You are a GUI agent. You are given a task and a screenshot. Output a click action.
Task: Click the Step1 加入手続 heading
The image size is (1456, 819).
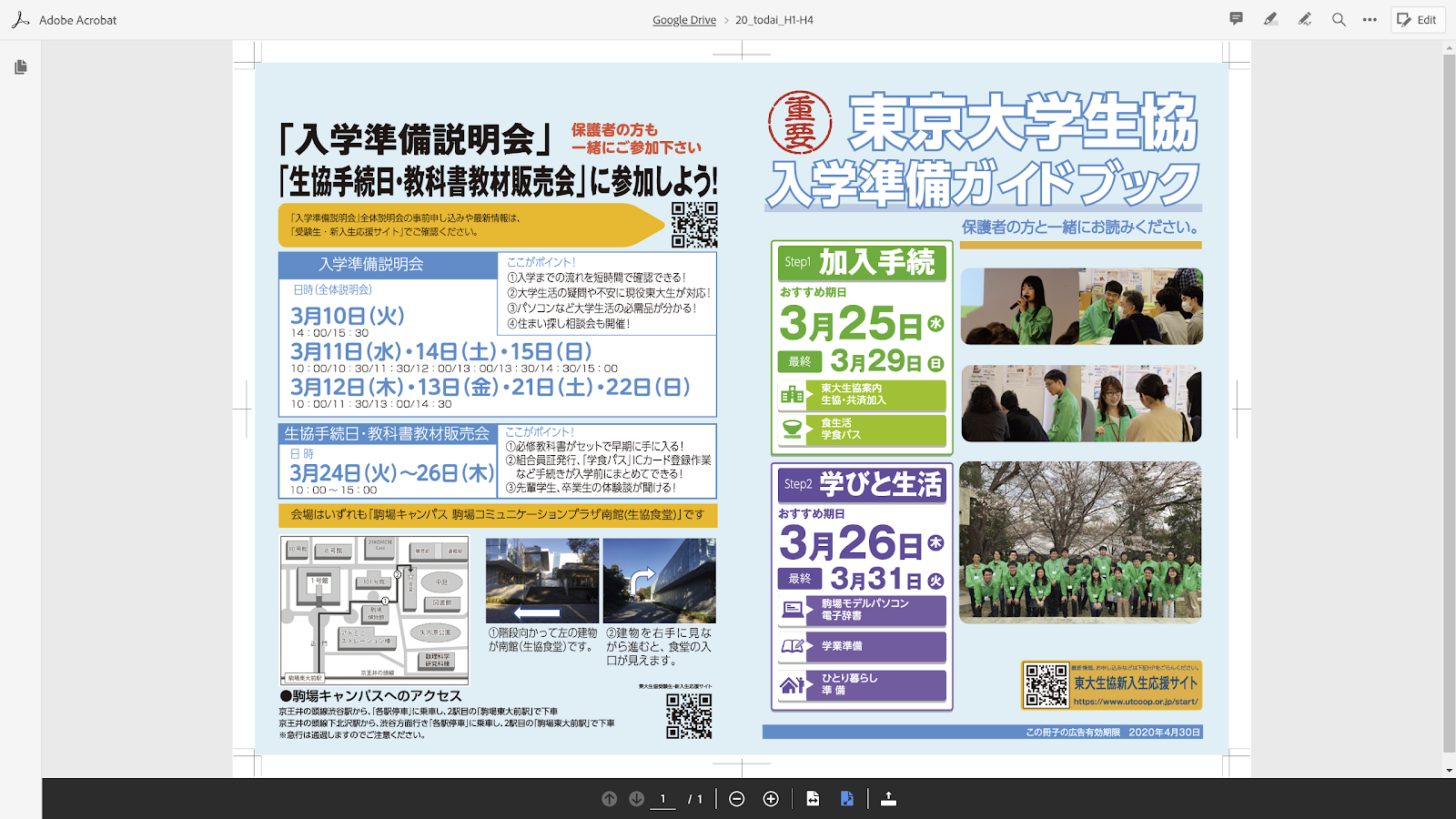pyautogui.click(x=862, y=262)
